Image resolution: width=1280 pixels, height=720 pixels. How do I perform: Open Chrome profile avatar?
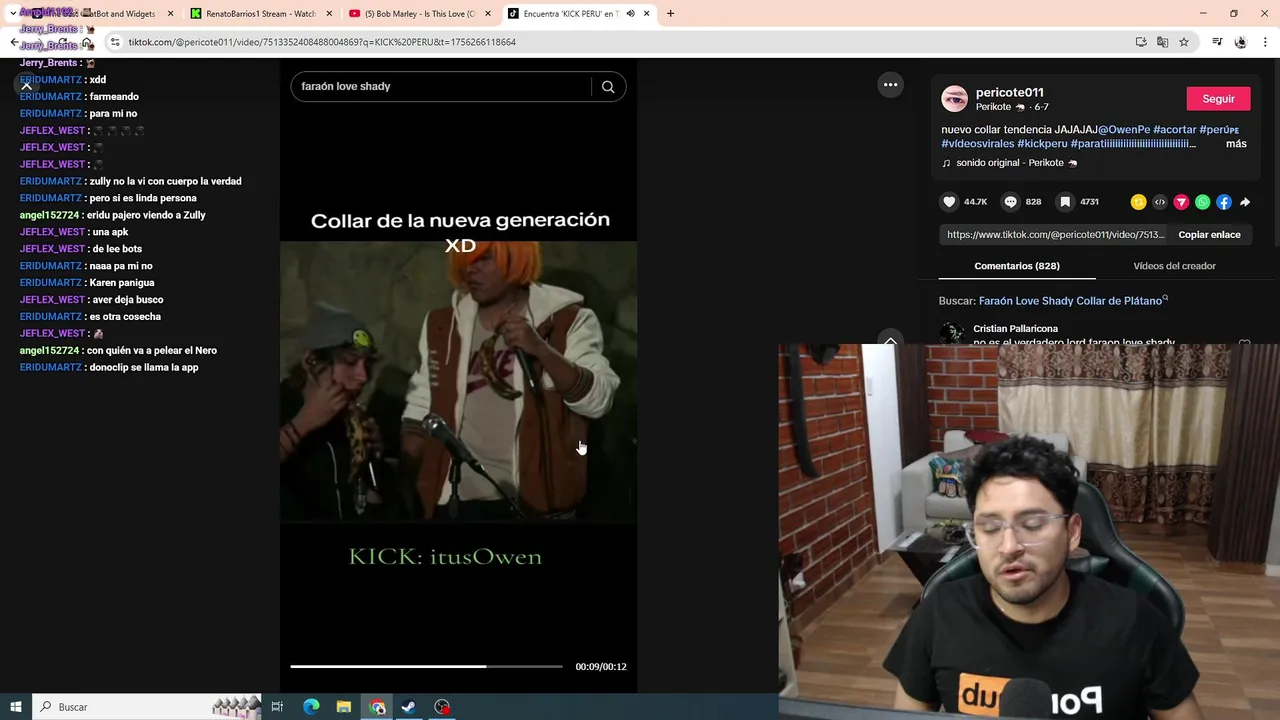(x=1240, y=42)
